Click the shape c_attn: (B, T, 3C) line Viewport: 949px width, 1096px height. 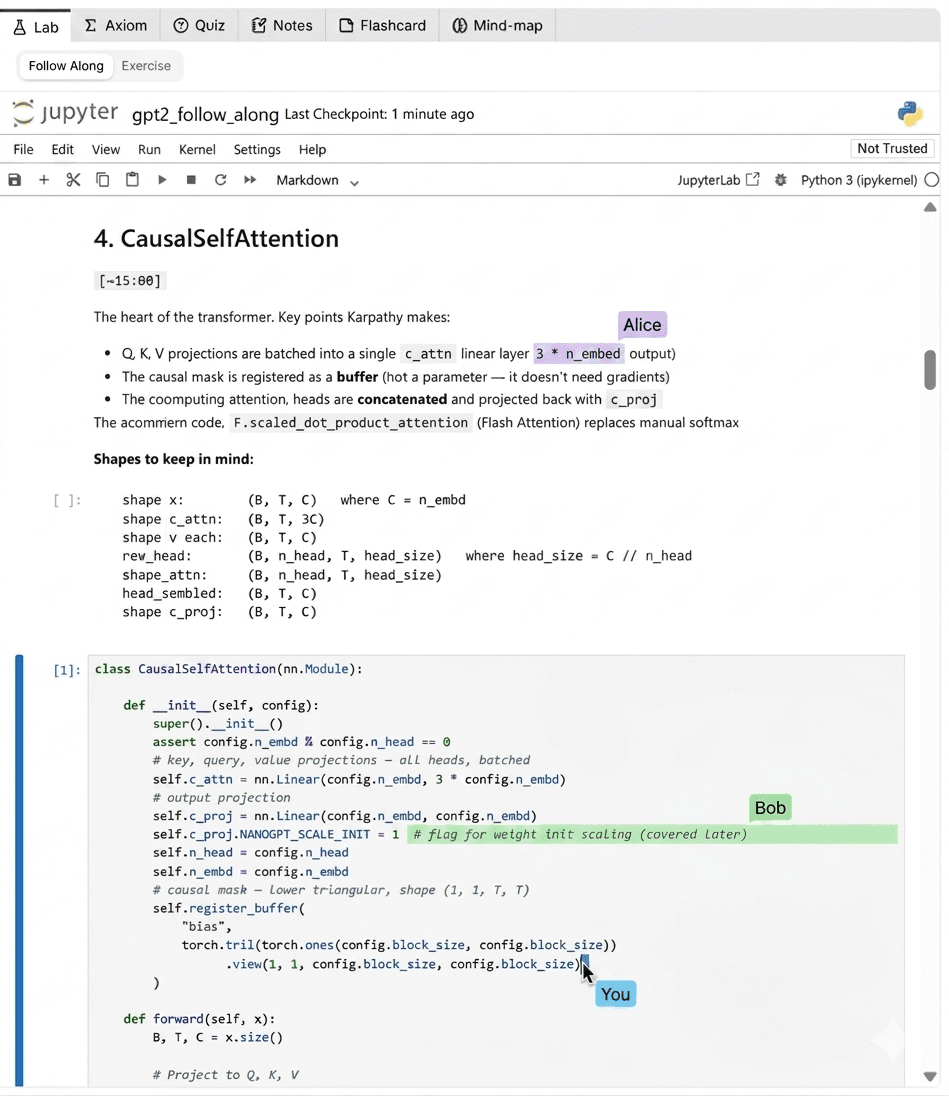pyautogui.click(x=223, y=519)
